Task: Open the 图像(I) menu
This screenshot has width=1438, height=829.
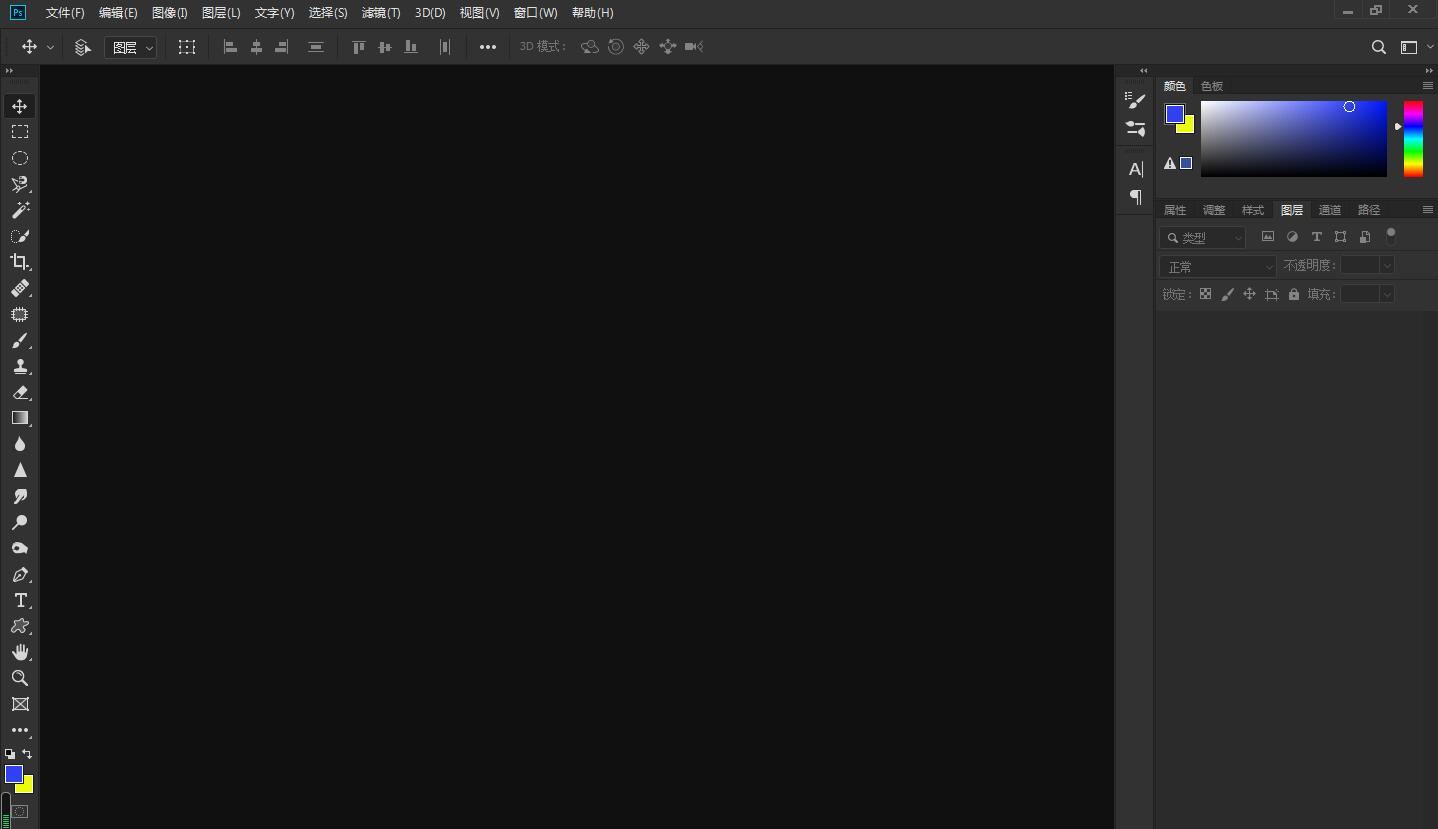Action: pyautogui.click(x=170, y=13)
